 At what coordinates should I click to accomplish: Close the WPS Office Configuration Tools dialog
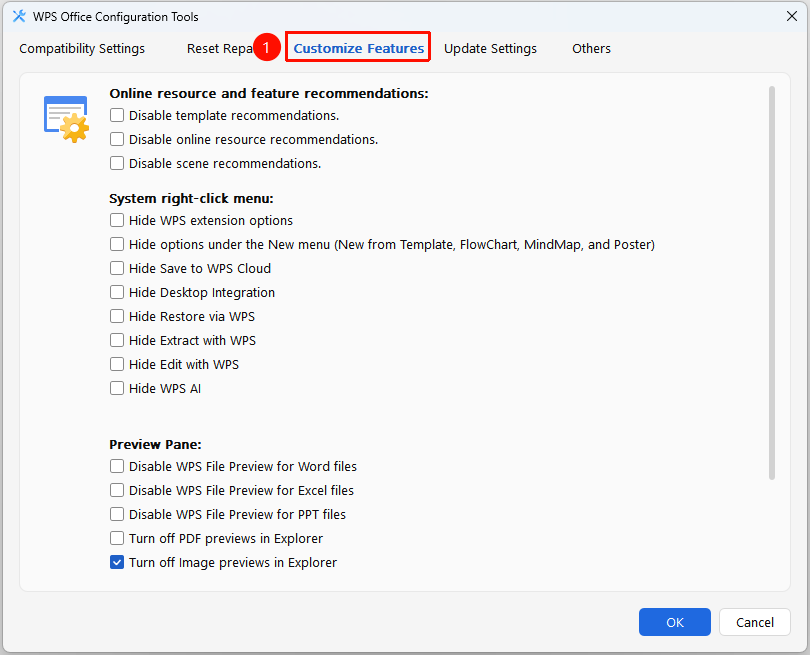click(791, 17)
